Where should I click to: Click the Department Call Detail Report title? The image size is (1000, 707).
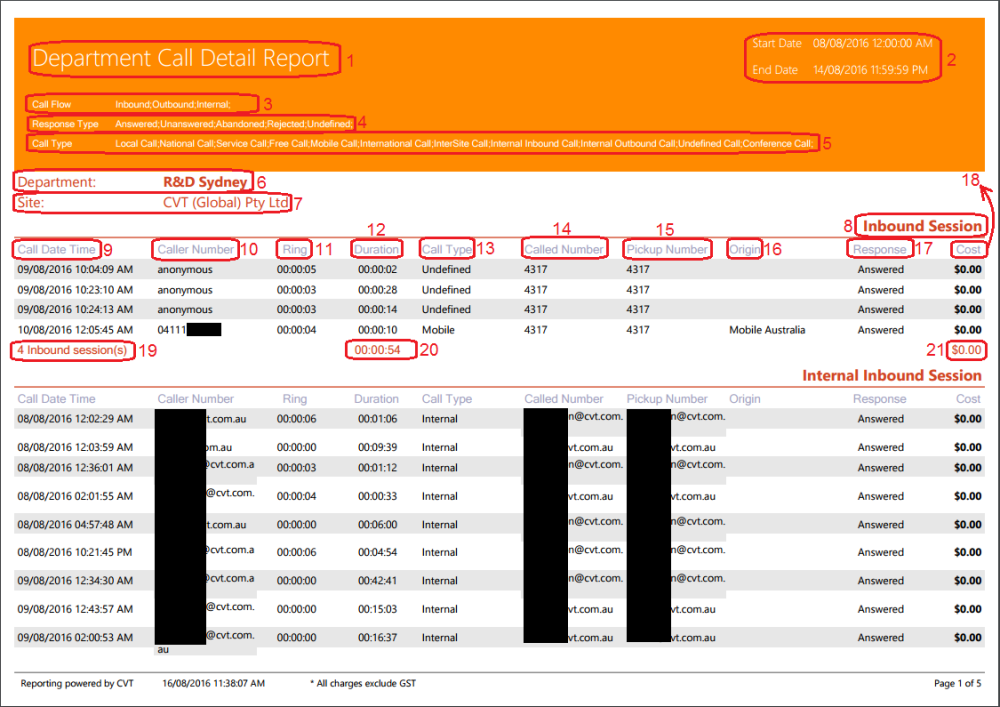(x=181, y=58)
